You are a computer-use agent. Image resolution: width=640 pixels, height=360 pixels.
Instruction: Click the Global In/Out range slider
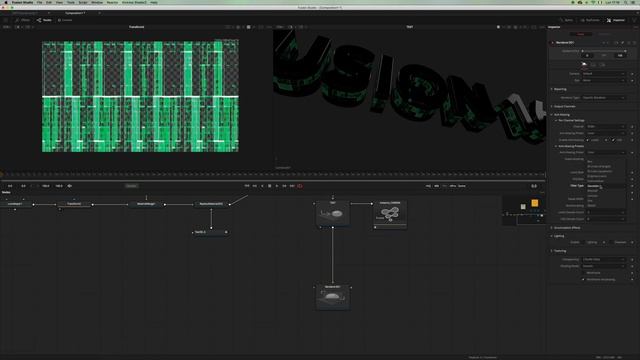tap(604, 51)
